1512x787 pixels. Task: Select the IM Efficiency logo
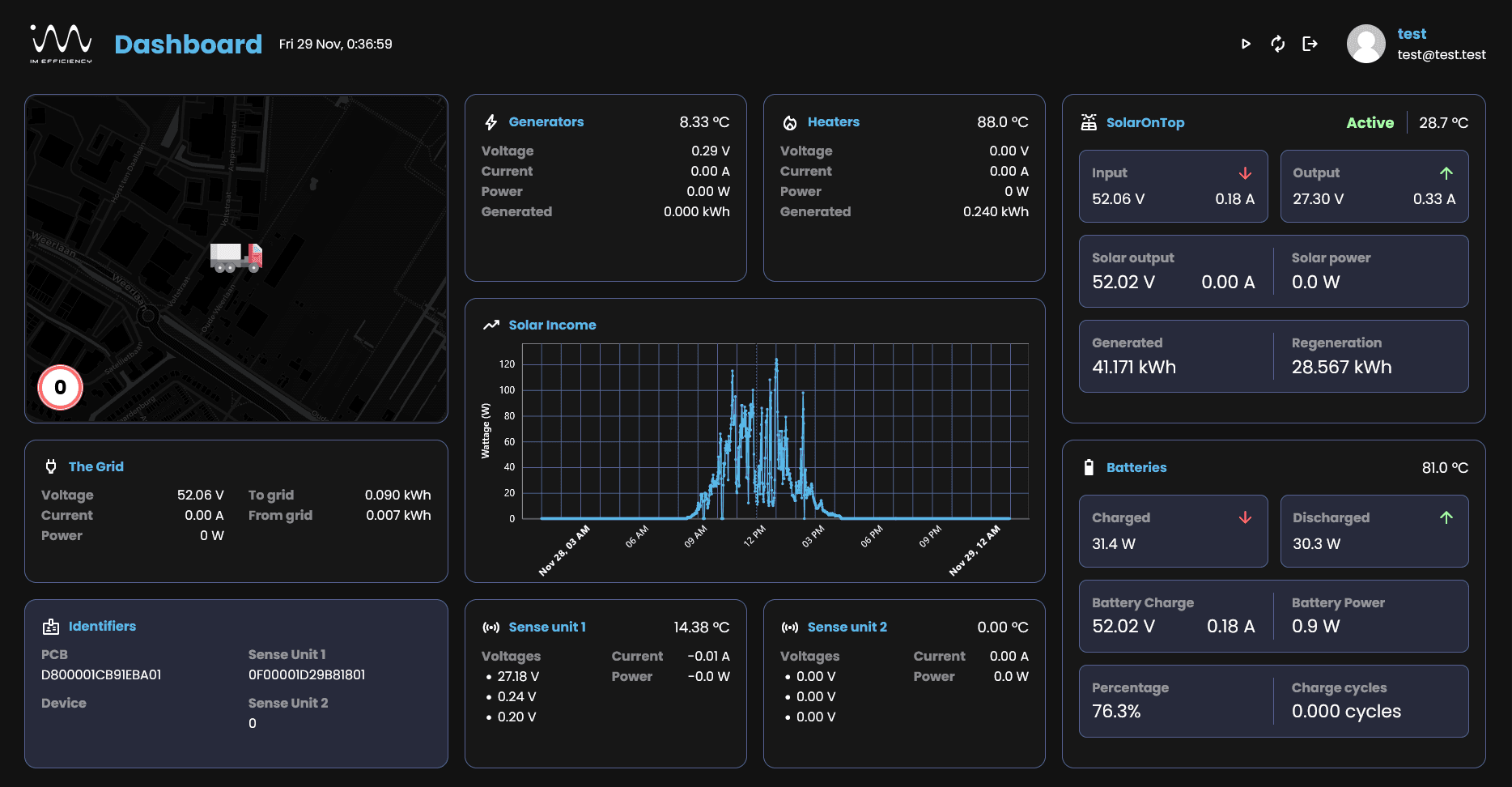59,44
